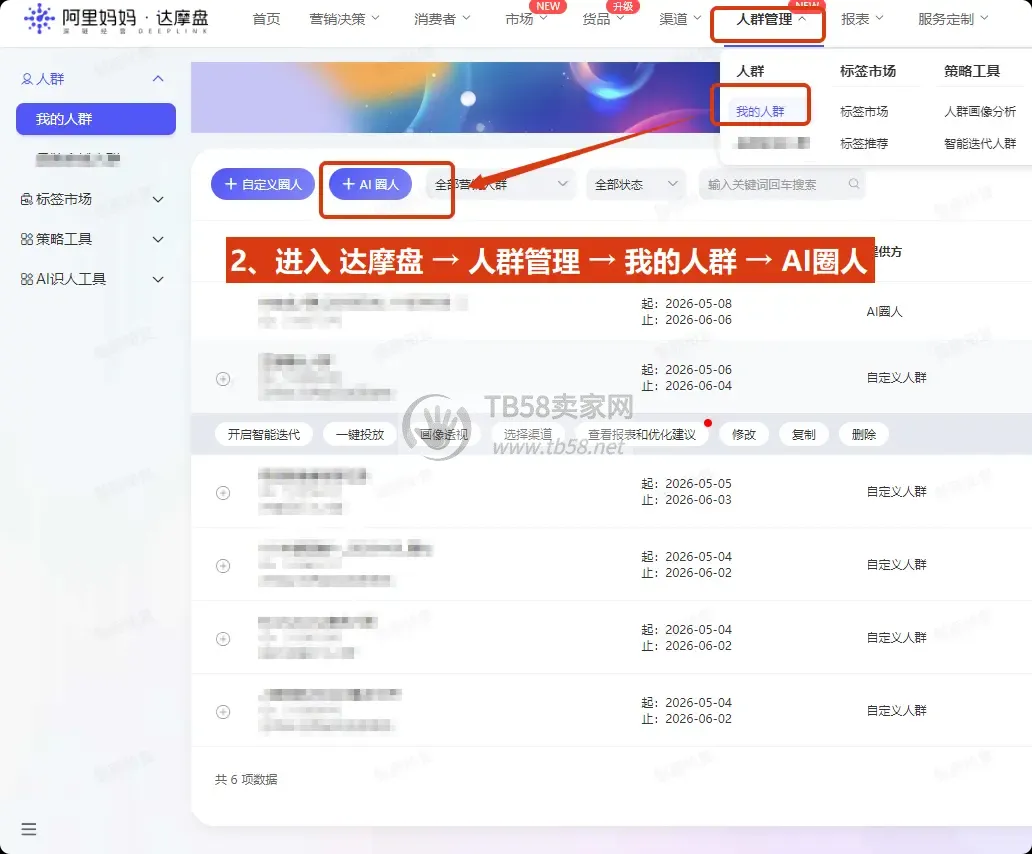Choose 标签市场 item under 标签市场 column
The image size is (1032, 854).
[864, 112]
